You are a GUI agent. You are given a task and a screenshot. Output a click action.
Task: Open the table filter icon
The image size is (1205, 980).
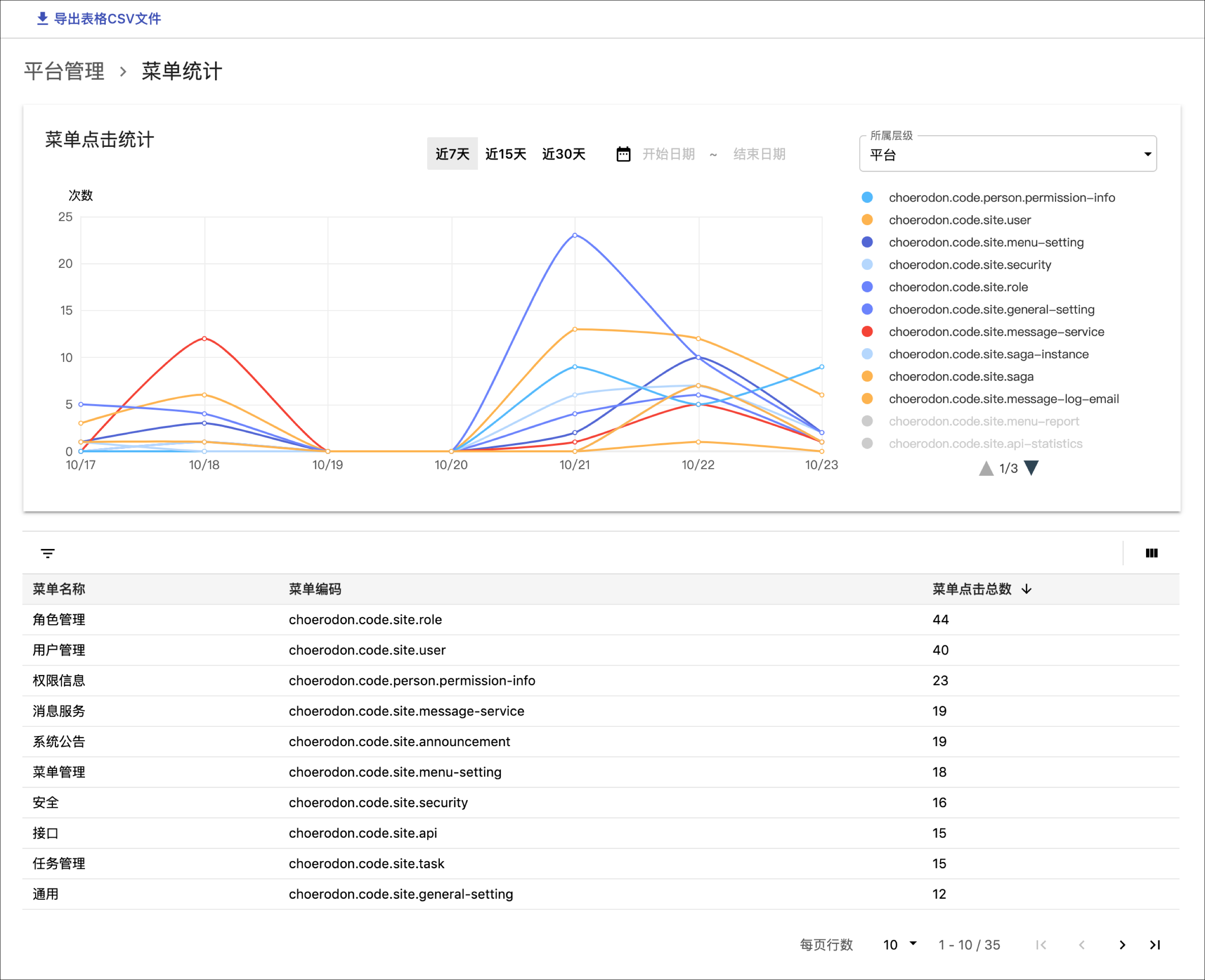click(x=47, y=553)
